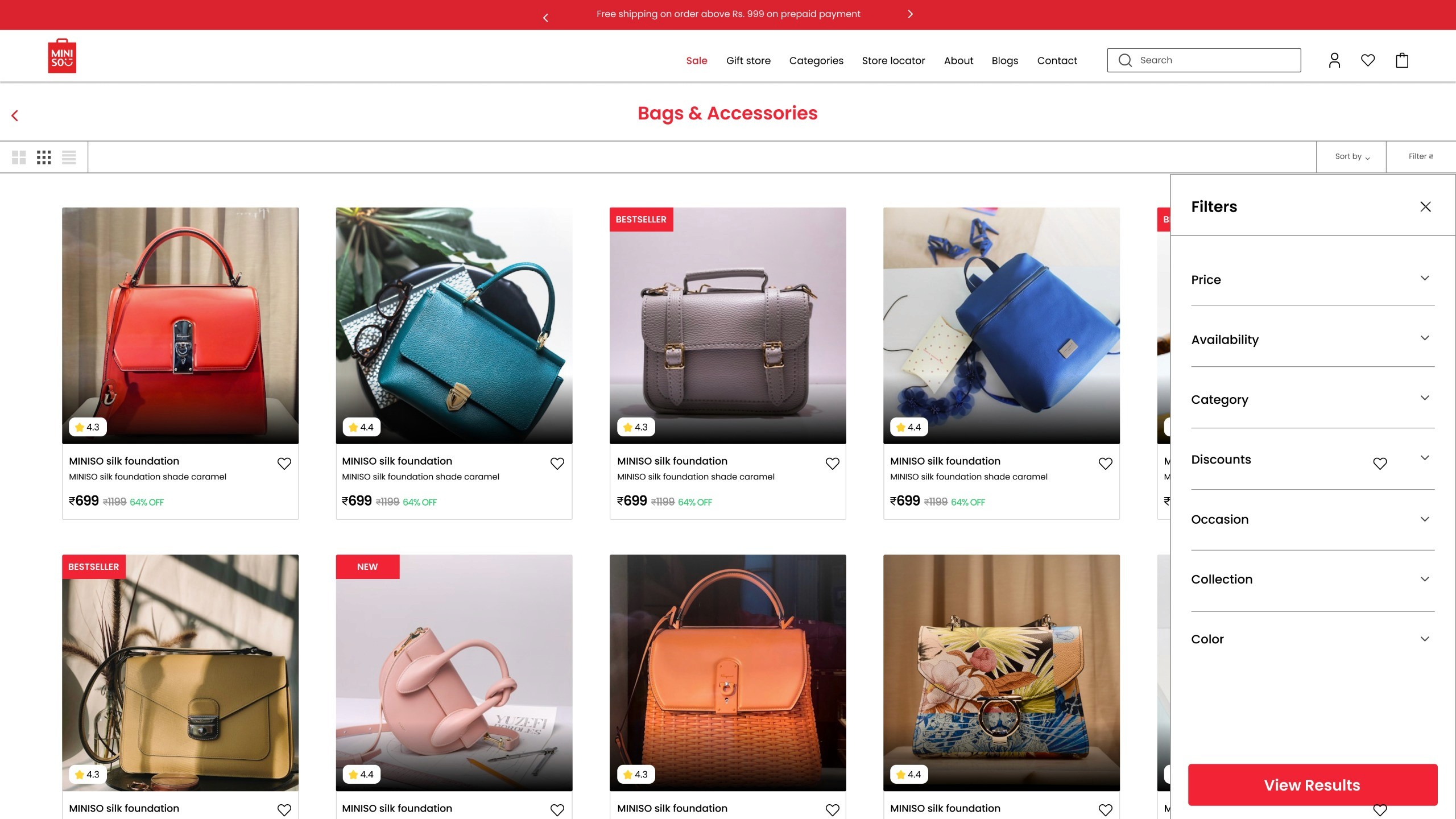Click the View Results button
This screenshot has width=1456, height=819.
click(x=1313, y=785)
